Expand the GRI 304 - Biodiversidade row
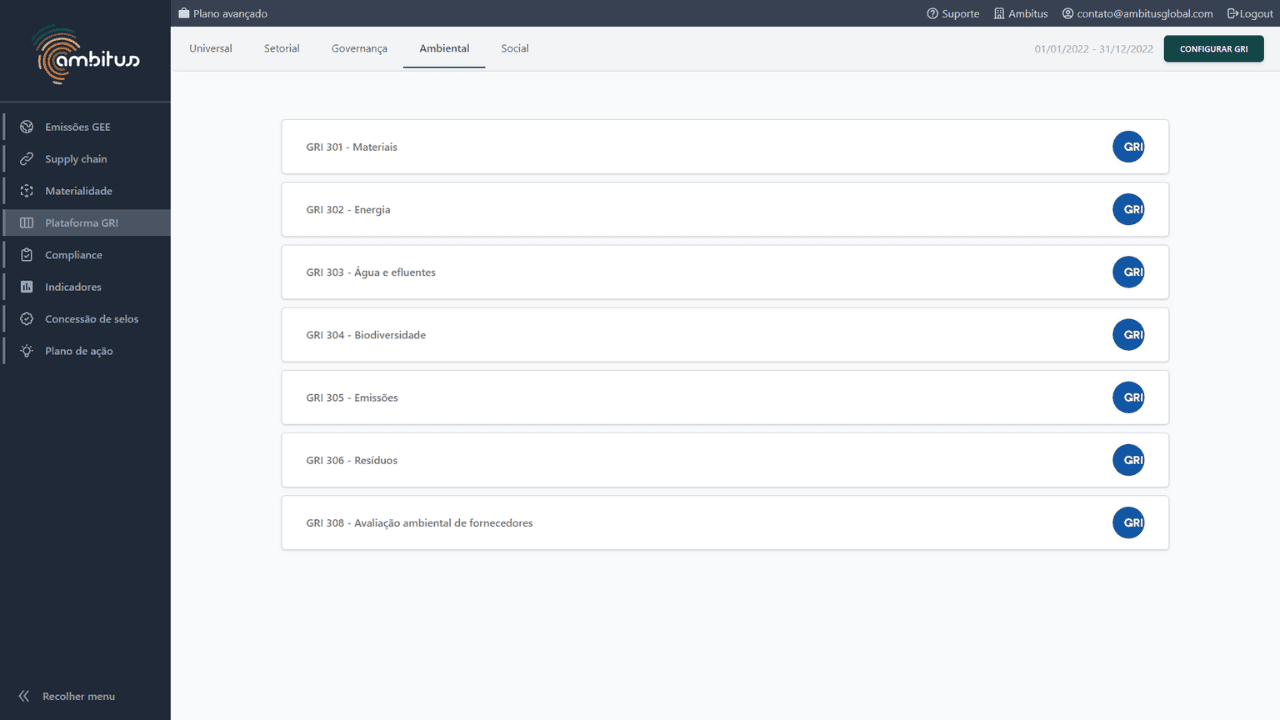Screen dimensions: 1280x720 725,335
